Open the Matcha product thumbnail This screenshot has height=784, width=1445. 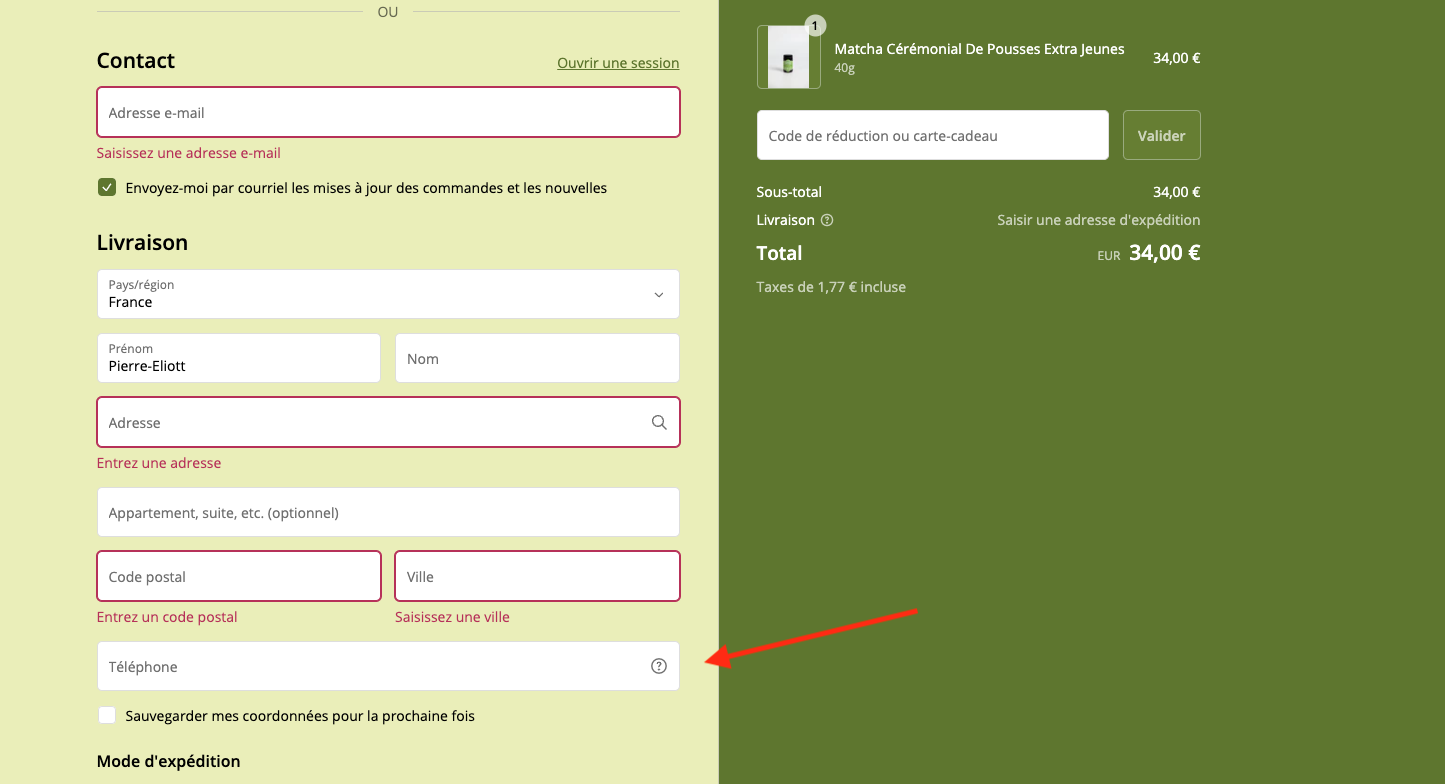(x=788, y=57)
